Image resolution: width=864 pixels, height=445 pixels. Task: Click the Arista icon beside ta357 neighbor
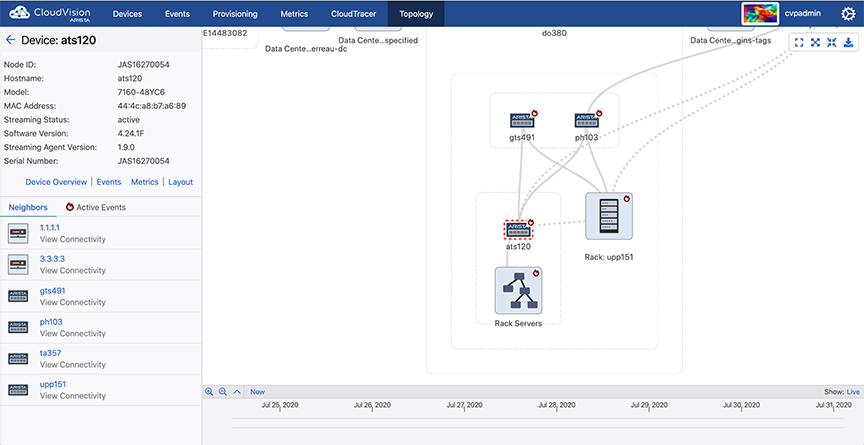click(x=18, y=359)
